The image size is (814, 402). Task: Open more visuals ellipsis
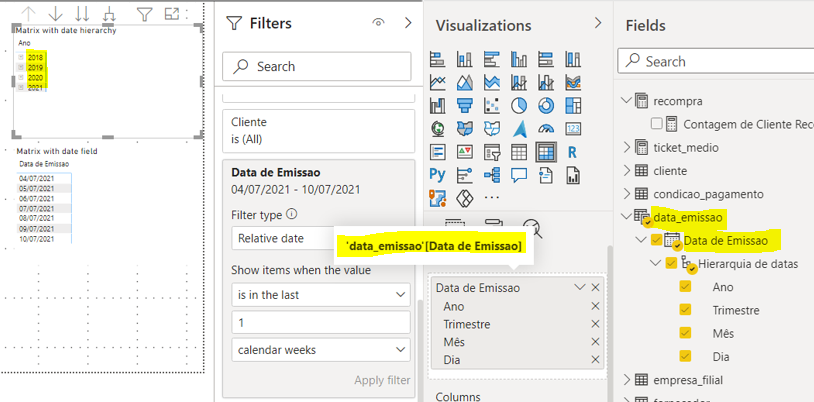click(x=492, y=197)
